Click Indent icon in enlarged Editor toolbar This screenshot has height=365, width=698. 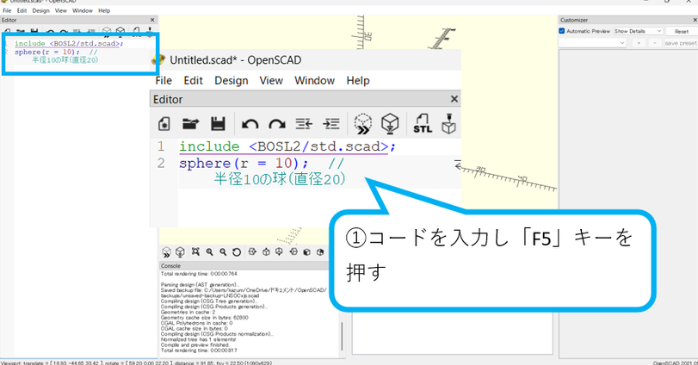[x=331, y=123]
